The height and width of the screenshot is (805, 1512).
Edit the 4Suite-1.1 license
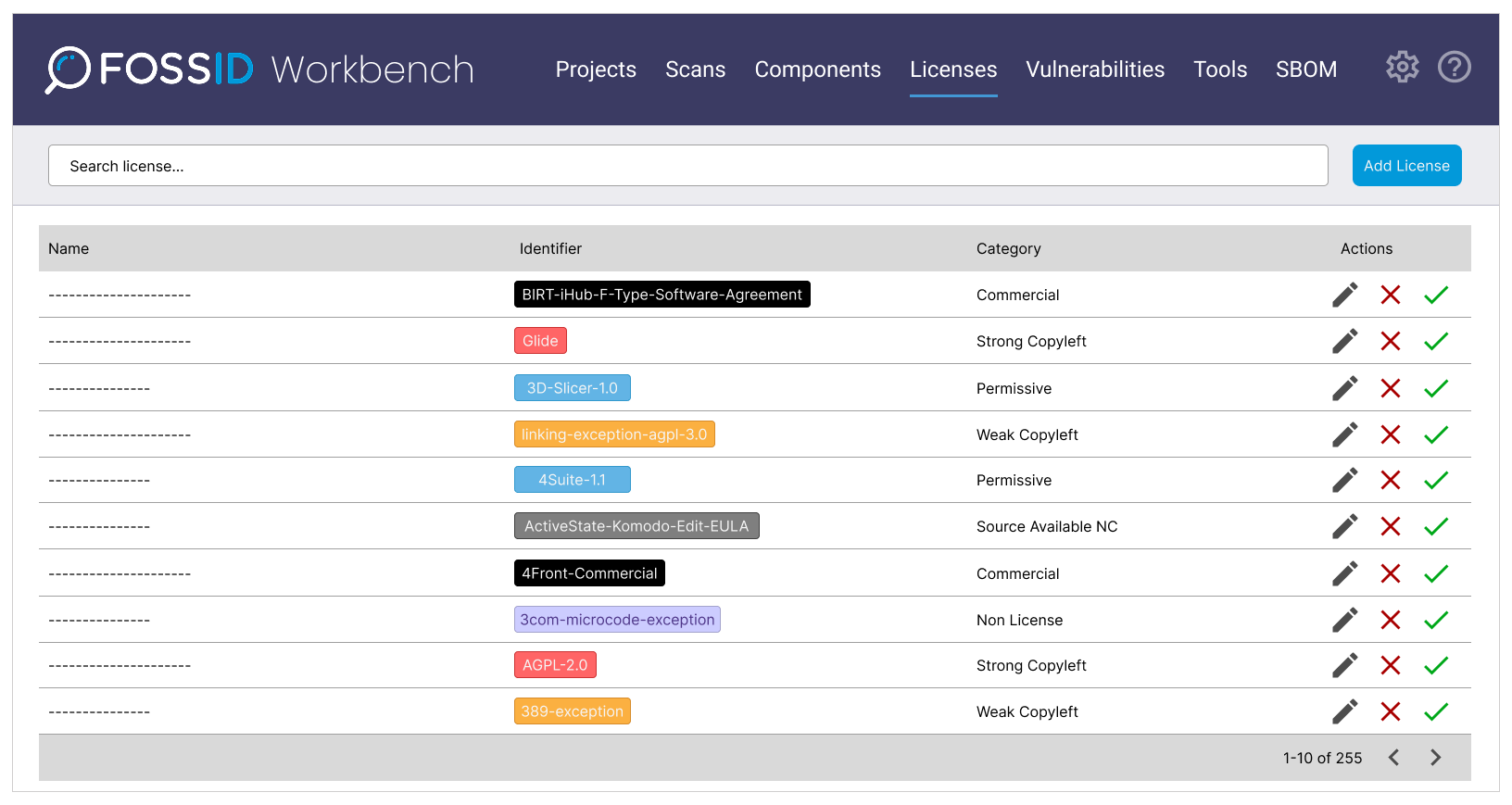coord(1345,480)
